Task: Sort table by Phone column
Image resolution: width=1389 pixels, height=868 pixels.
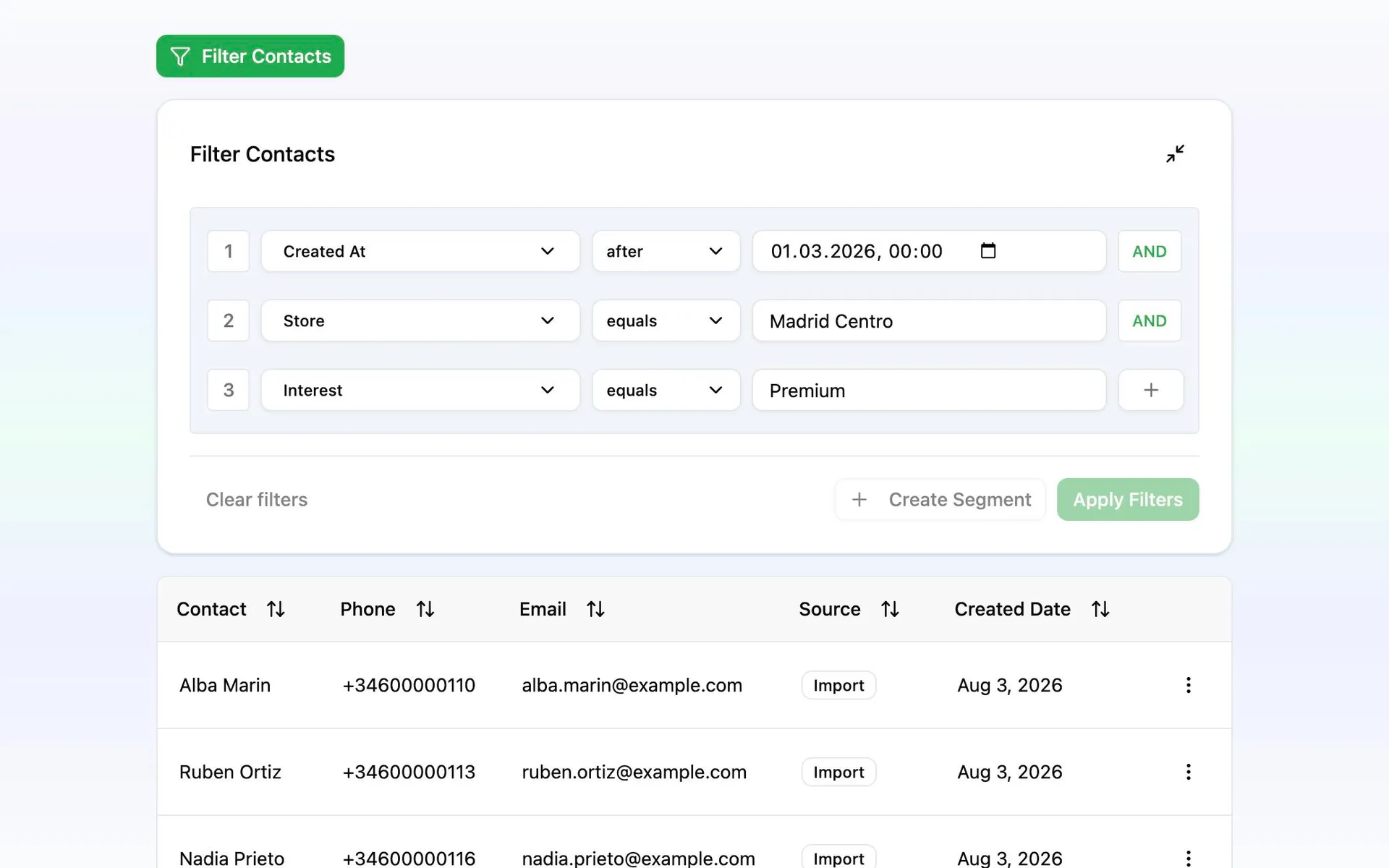Action: (x=425, y=609)
